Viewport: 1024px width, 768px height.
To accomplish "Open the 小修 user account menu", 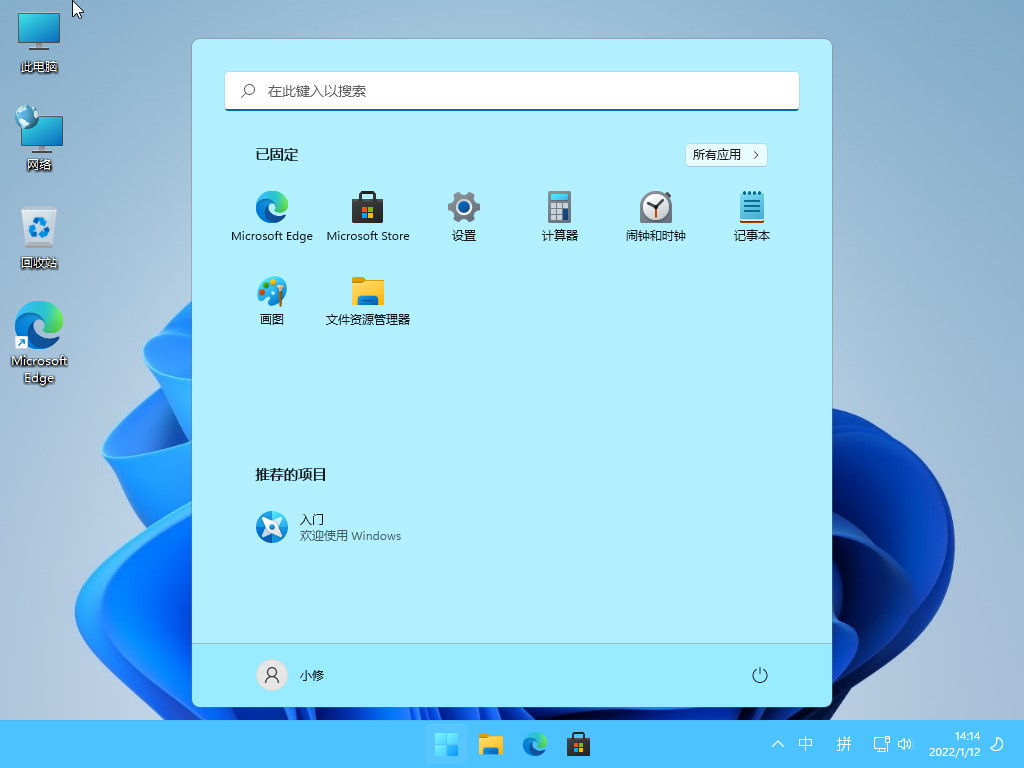I will (x=291, y=675).
